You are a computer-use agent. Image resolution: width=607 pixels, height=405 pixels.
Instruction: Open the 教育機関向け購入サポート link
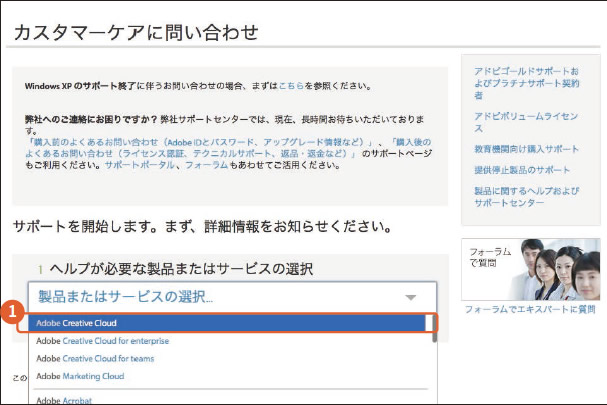click(526, 149)
